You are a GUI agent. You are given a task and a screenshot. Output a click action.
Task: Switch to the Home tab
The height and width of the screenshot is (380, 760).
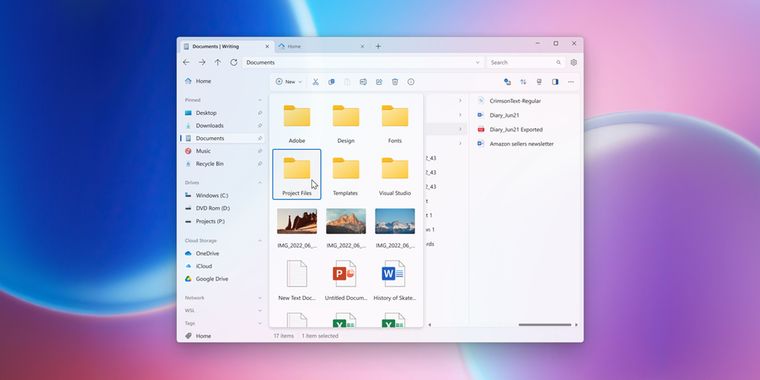click(321, 47)
